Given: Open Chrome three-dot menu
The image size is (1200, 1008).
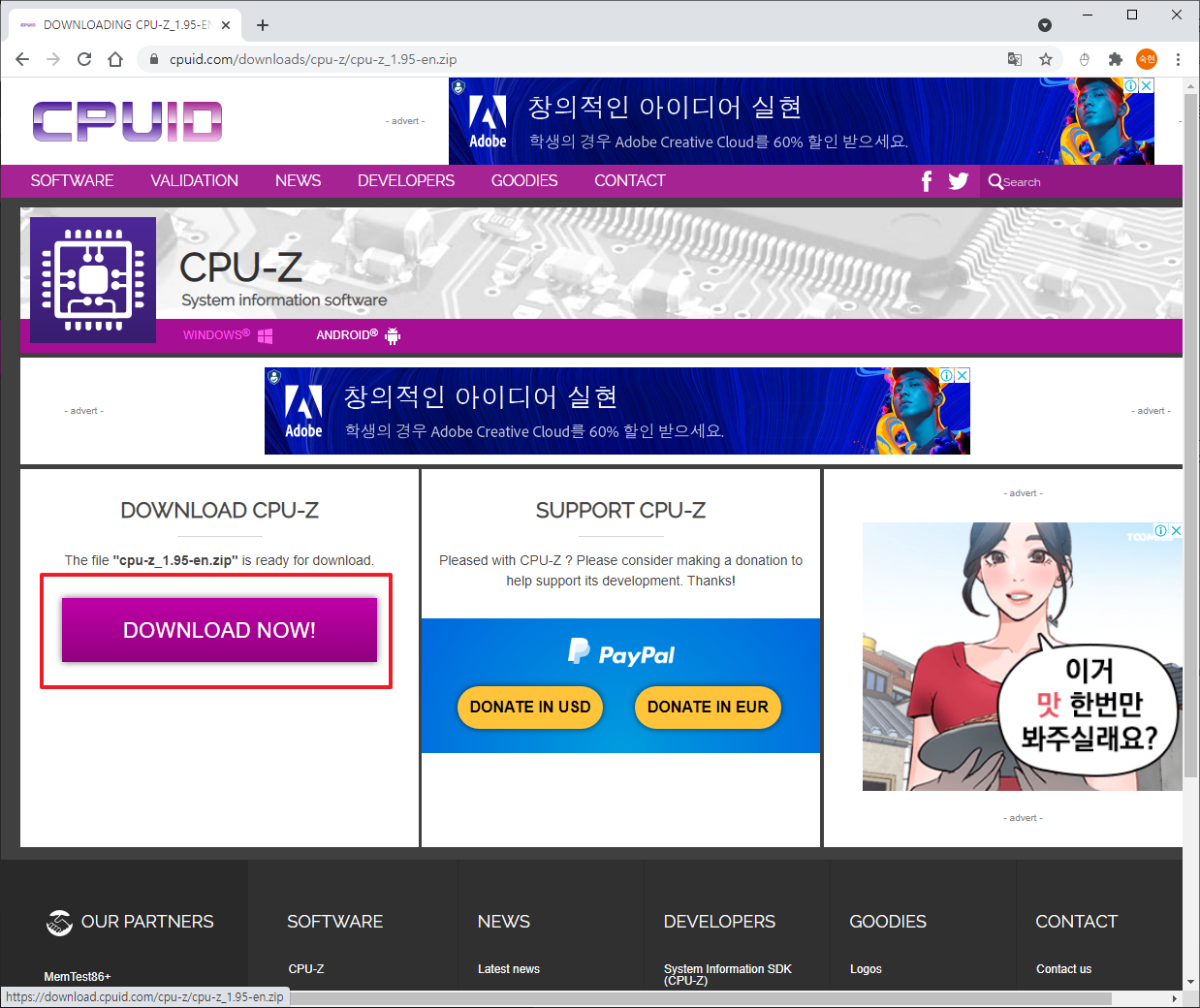Looking at the screenshot, I should click(x=1178, y=59).
